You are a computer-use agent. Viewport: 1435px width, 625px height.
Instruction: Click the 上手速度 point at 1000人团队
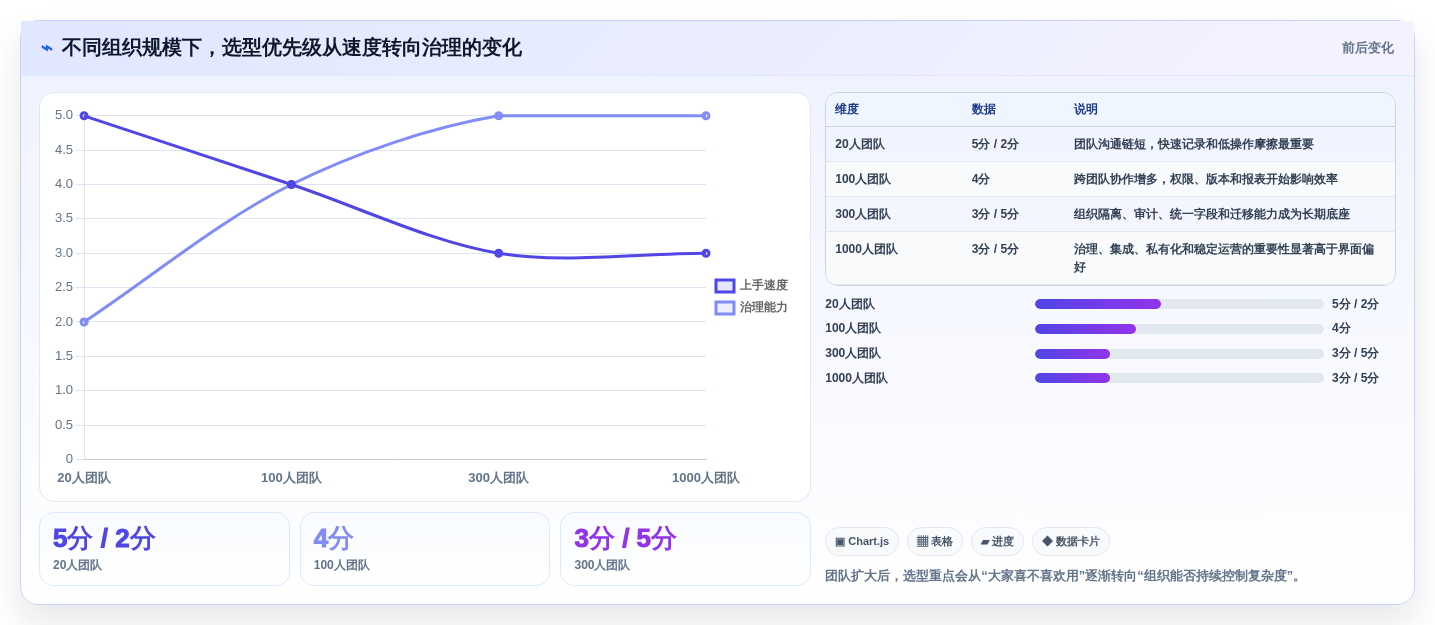point(706,254)
